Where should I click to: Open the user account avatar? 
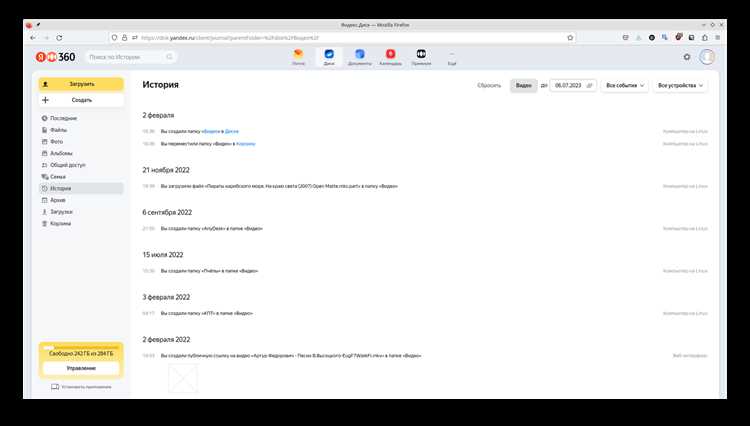click(707, 57)
